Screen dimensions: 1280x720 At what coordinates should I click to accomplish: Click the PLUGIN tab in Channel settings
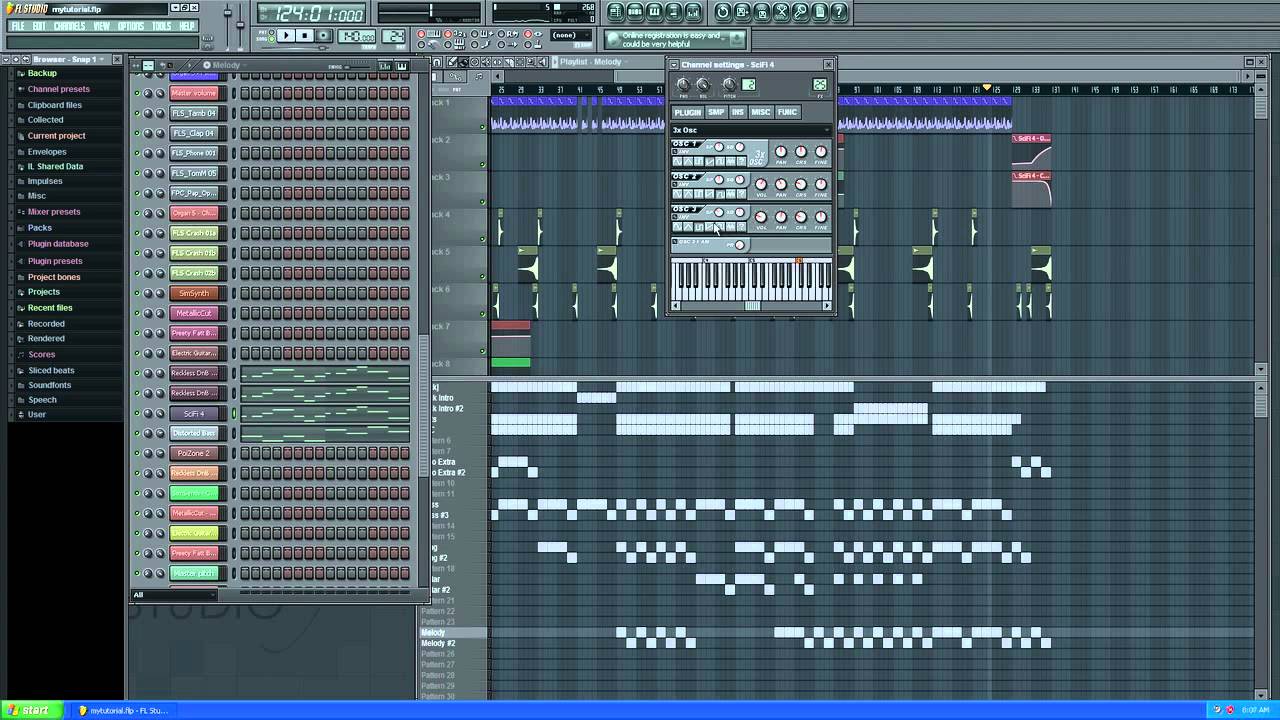688,112
